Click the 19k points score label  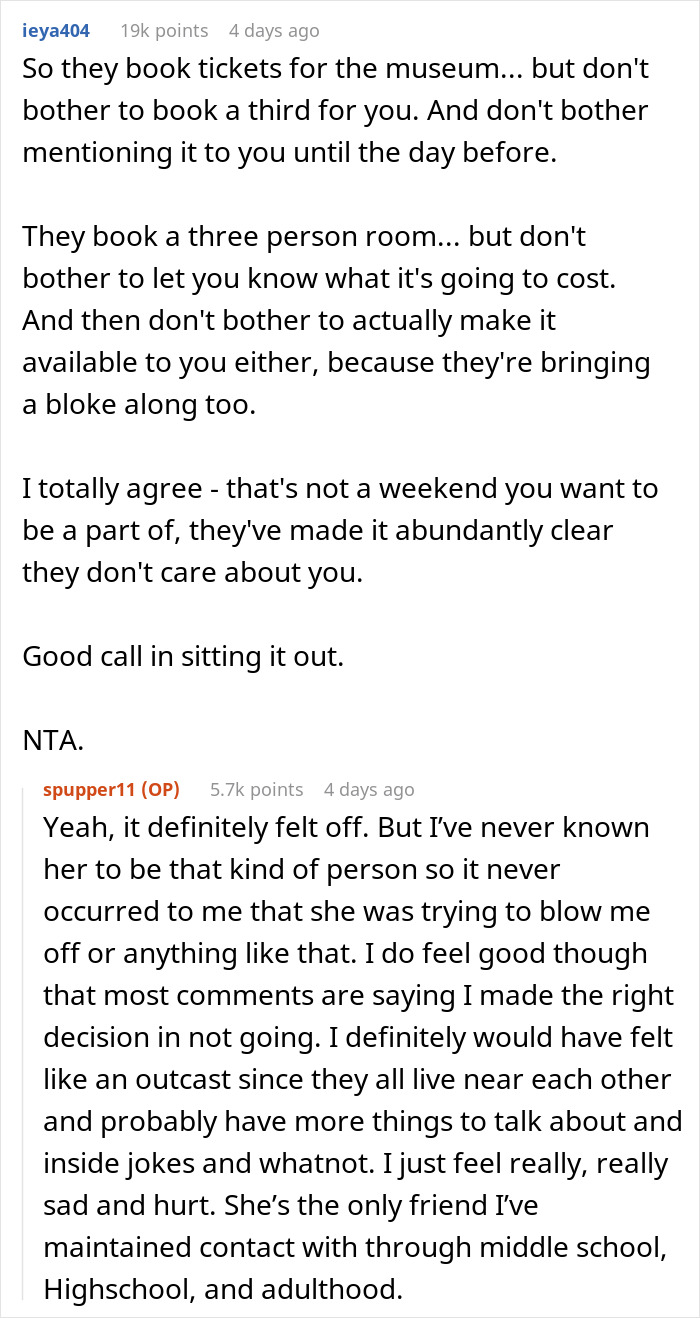[x=164, y=31]
